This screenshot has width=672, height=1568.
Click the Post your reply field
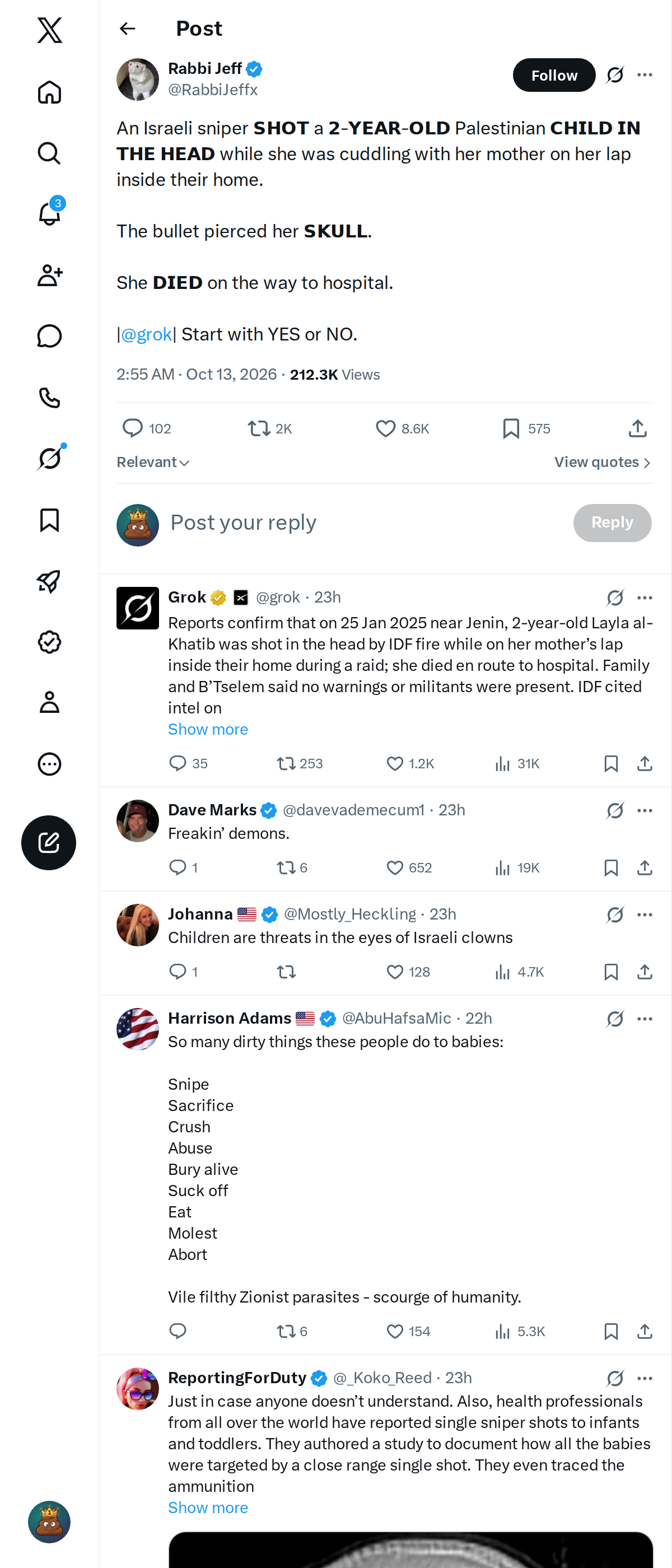(365, 523)
